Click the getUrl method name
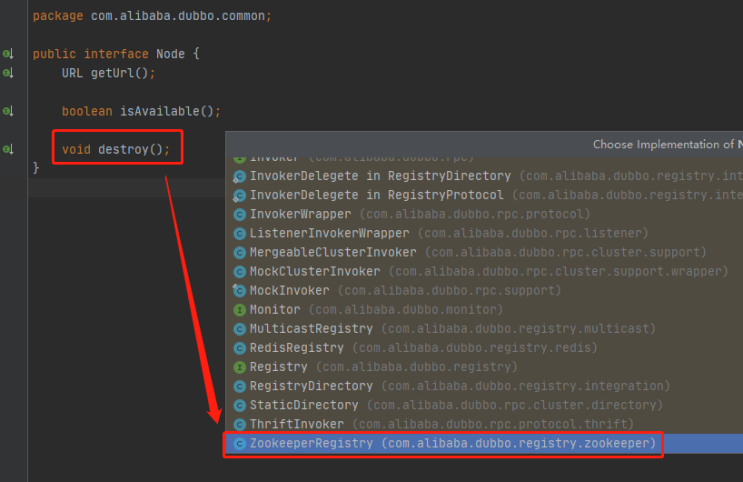The height and width of the screenshot is (482, 743). coord(113,73)
